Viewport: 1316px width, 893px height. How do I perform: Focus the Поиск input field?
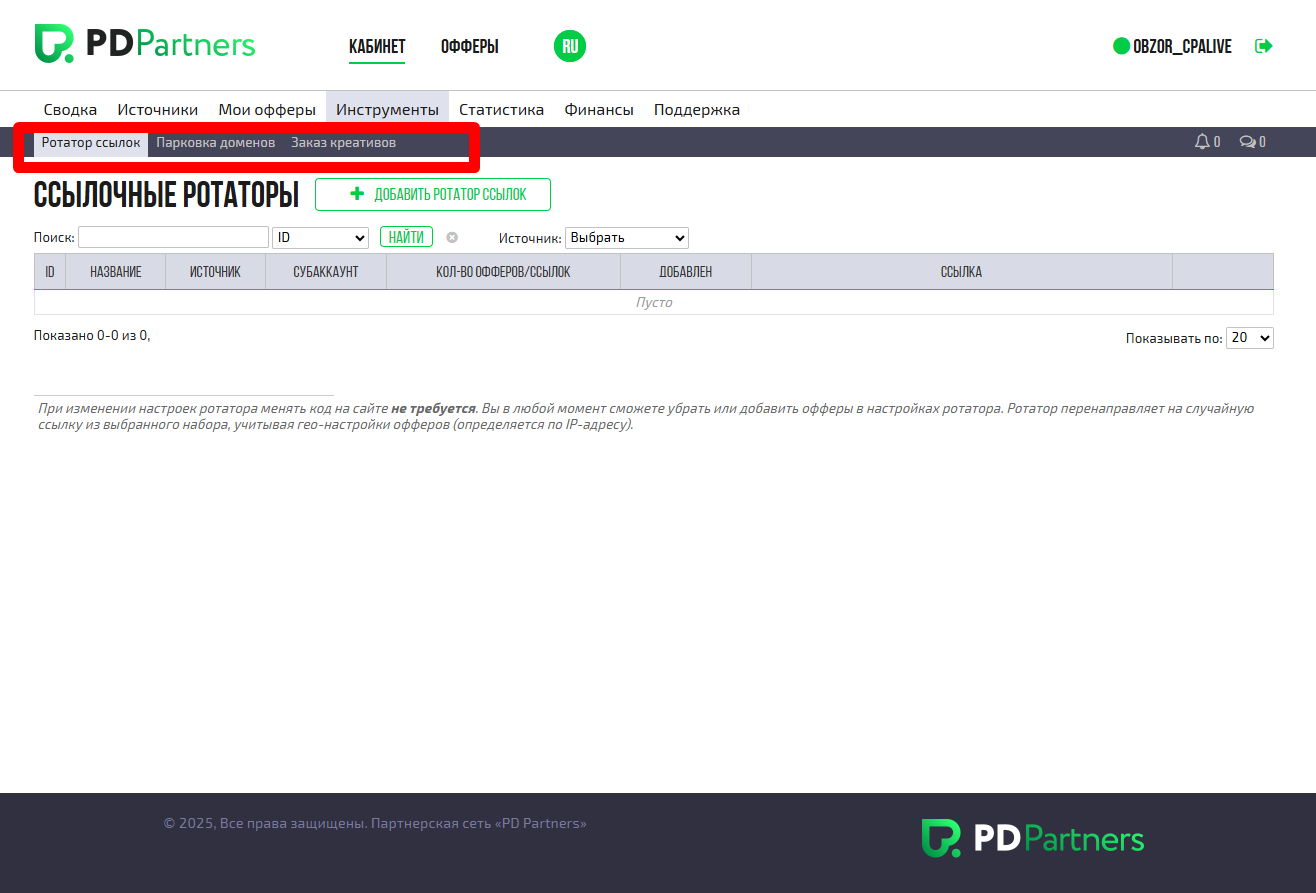click(x=173, y=237)
